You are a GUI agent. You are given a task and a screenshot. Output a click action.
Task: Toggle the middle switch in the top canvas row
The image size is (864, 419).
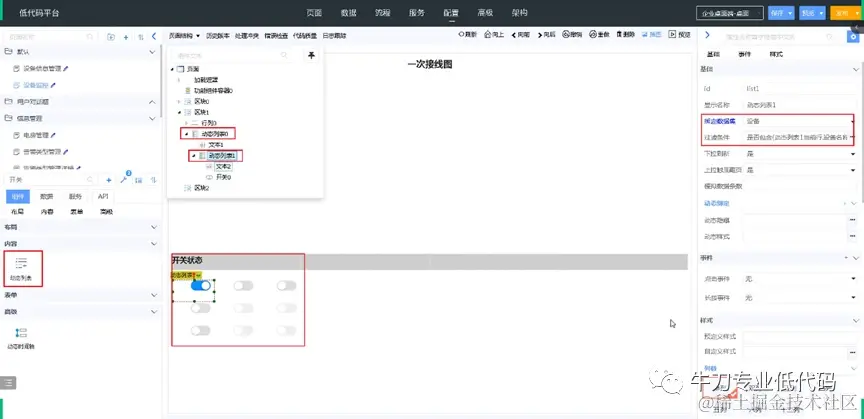tap(243, 286)
